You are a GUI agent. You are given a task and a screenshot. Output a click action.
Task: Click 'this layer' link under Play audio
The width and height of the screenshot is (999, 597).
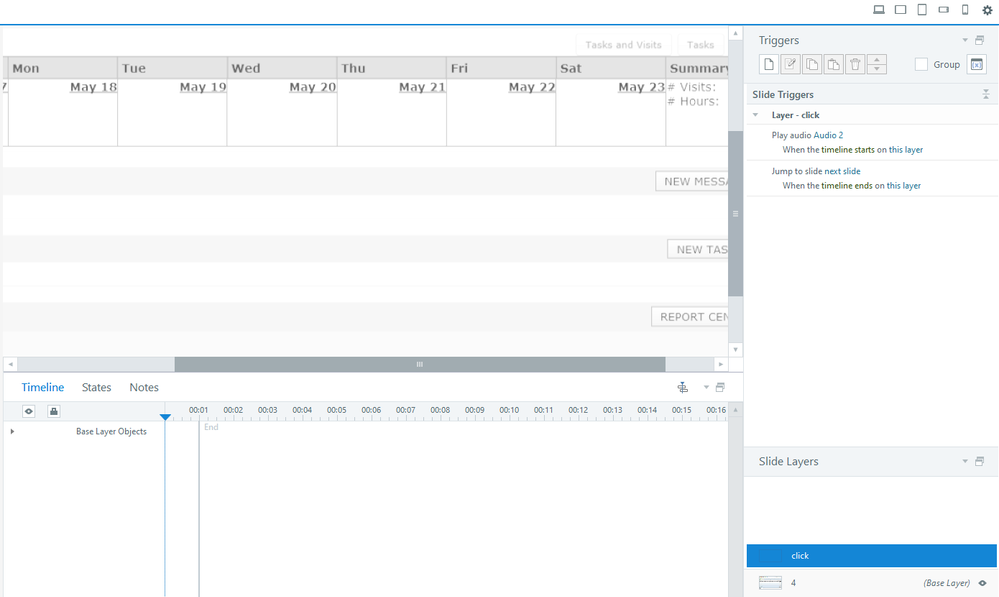click(x=906, y=150)
